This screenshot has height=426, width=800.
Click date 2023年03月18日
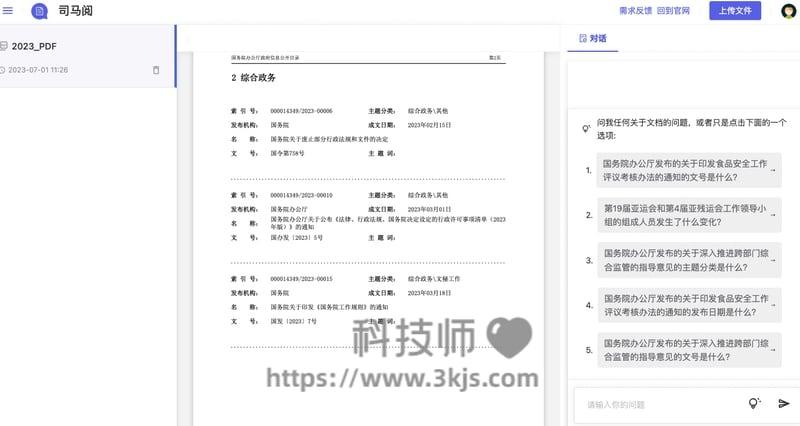(429, 293)
